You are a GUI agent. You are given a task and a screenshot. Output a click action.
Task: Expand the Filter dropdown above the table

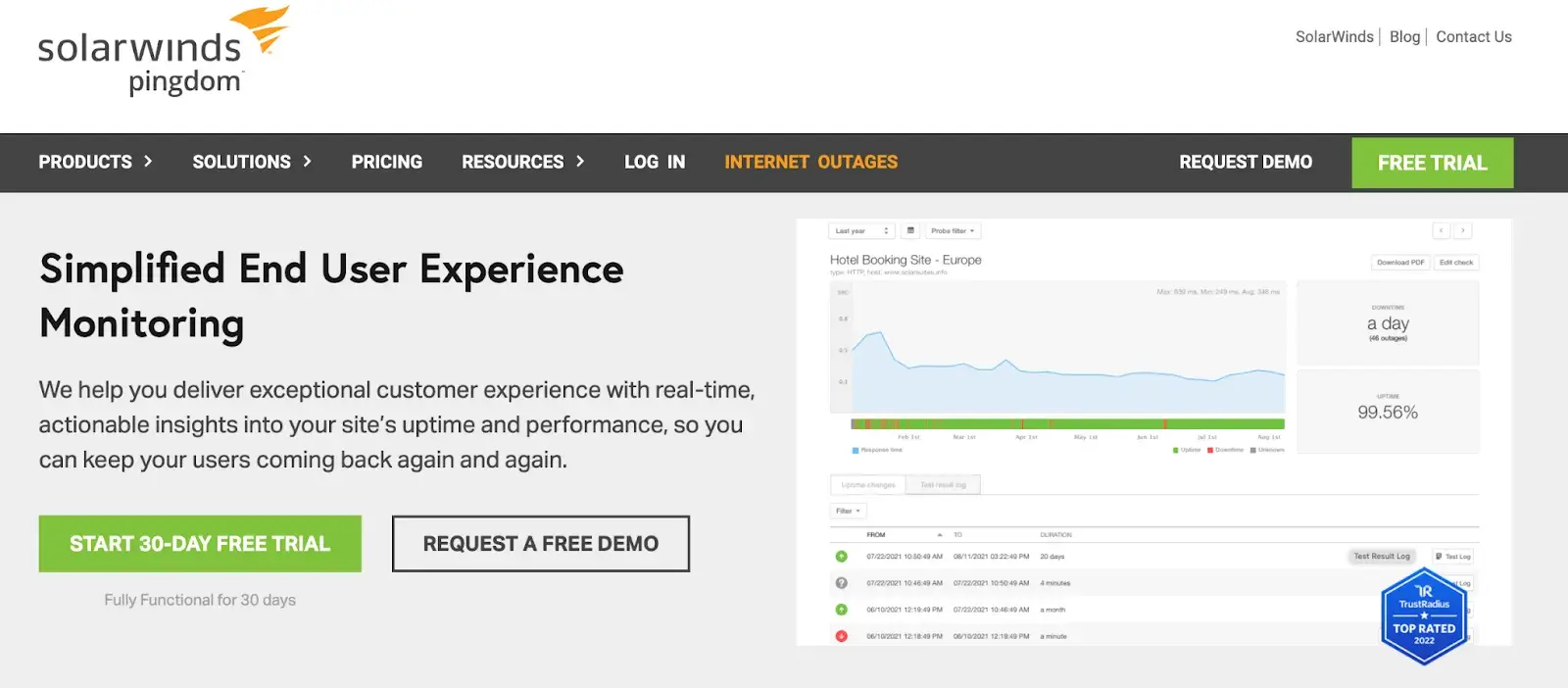click(848, 512)
